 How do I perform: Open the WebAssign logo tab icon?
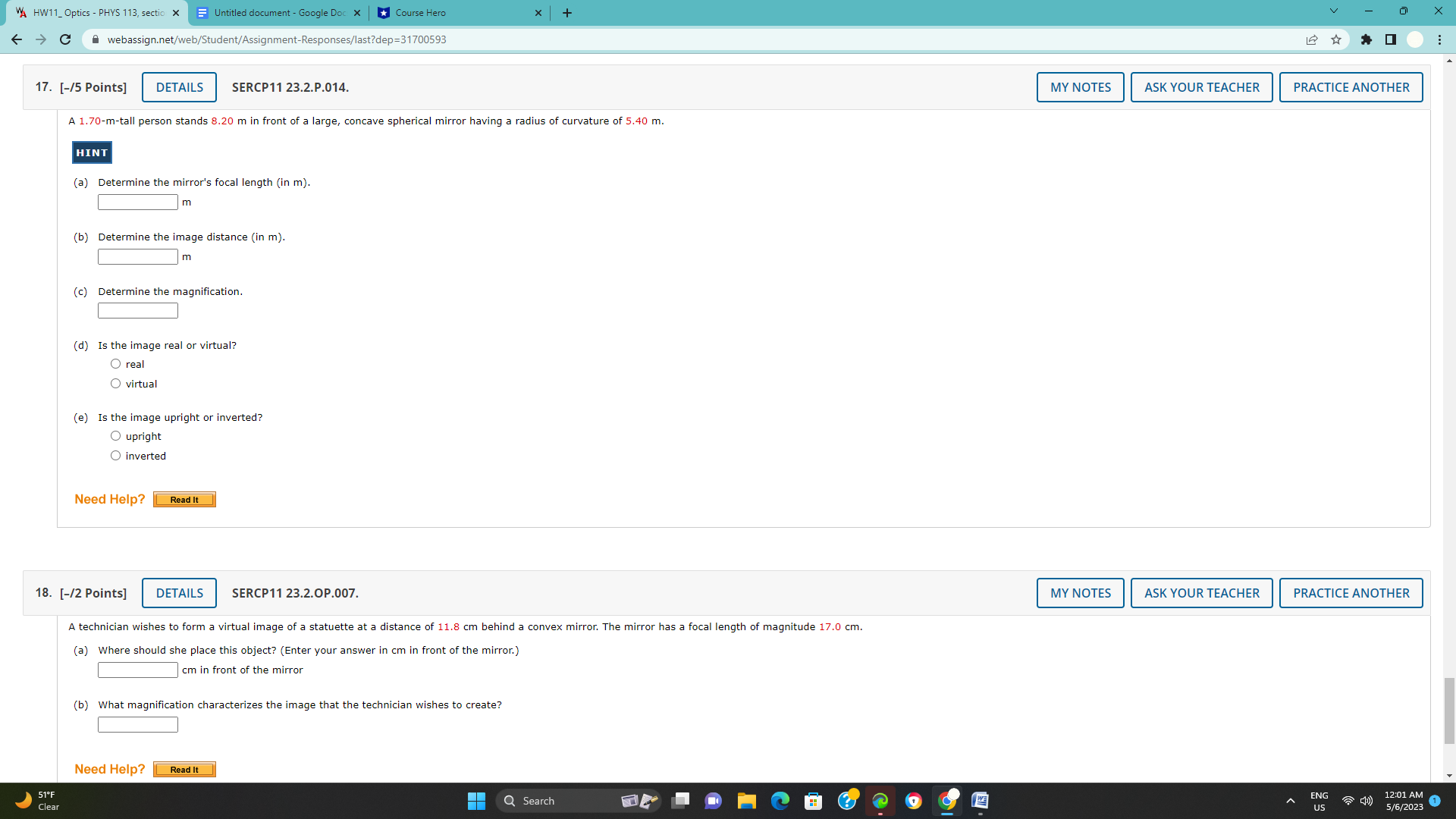[x=22, y=12]
